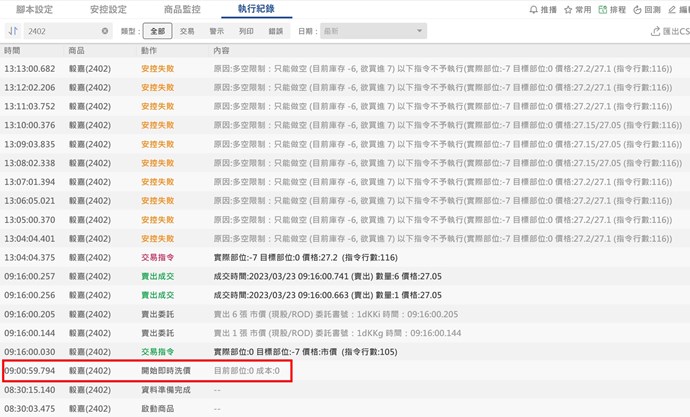Click the 回測 backtest icon
Image resolution: width=690 pixels, height=417 pixels.
[640, 9]
